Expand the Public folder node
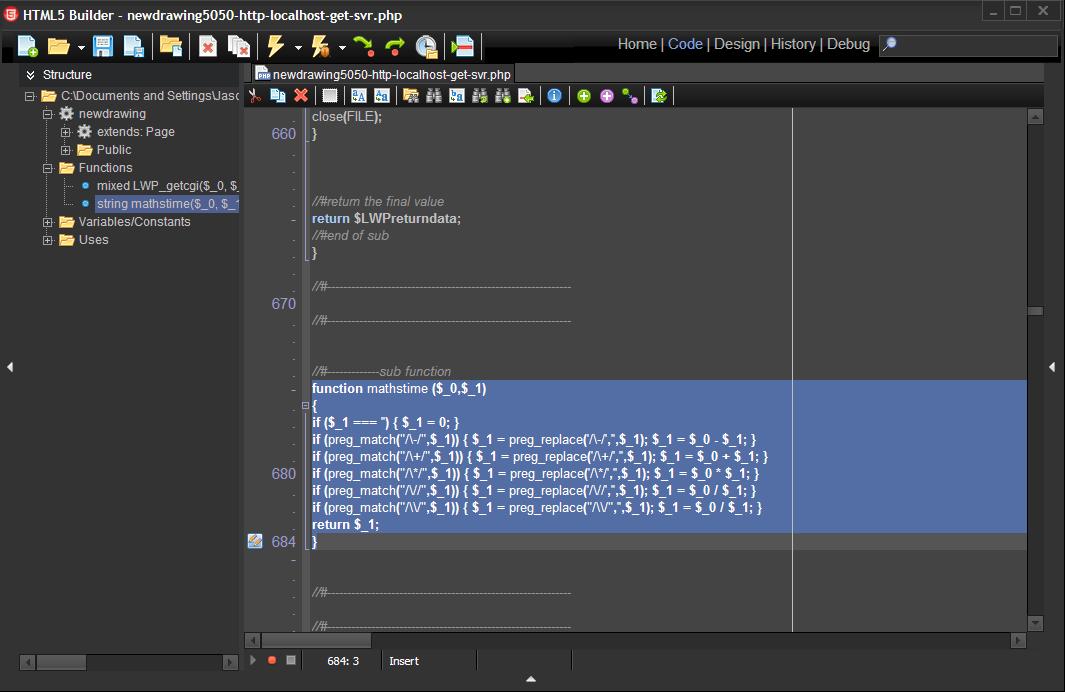 tap(66, 150)
